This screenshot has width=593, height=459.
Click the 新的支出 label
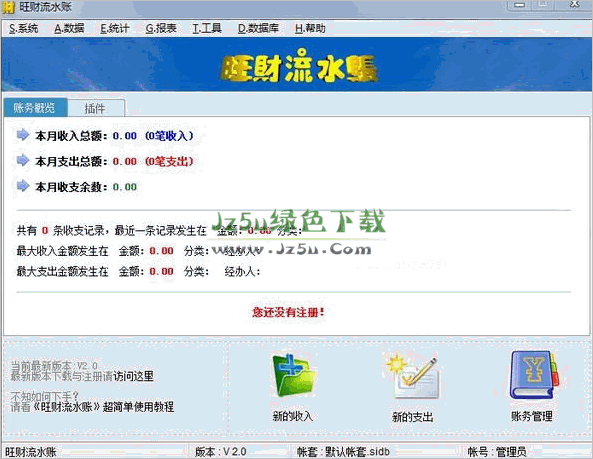coord(413,417)
